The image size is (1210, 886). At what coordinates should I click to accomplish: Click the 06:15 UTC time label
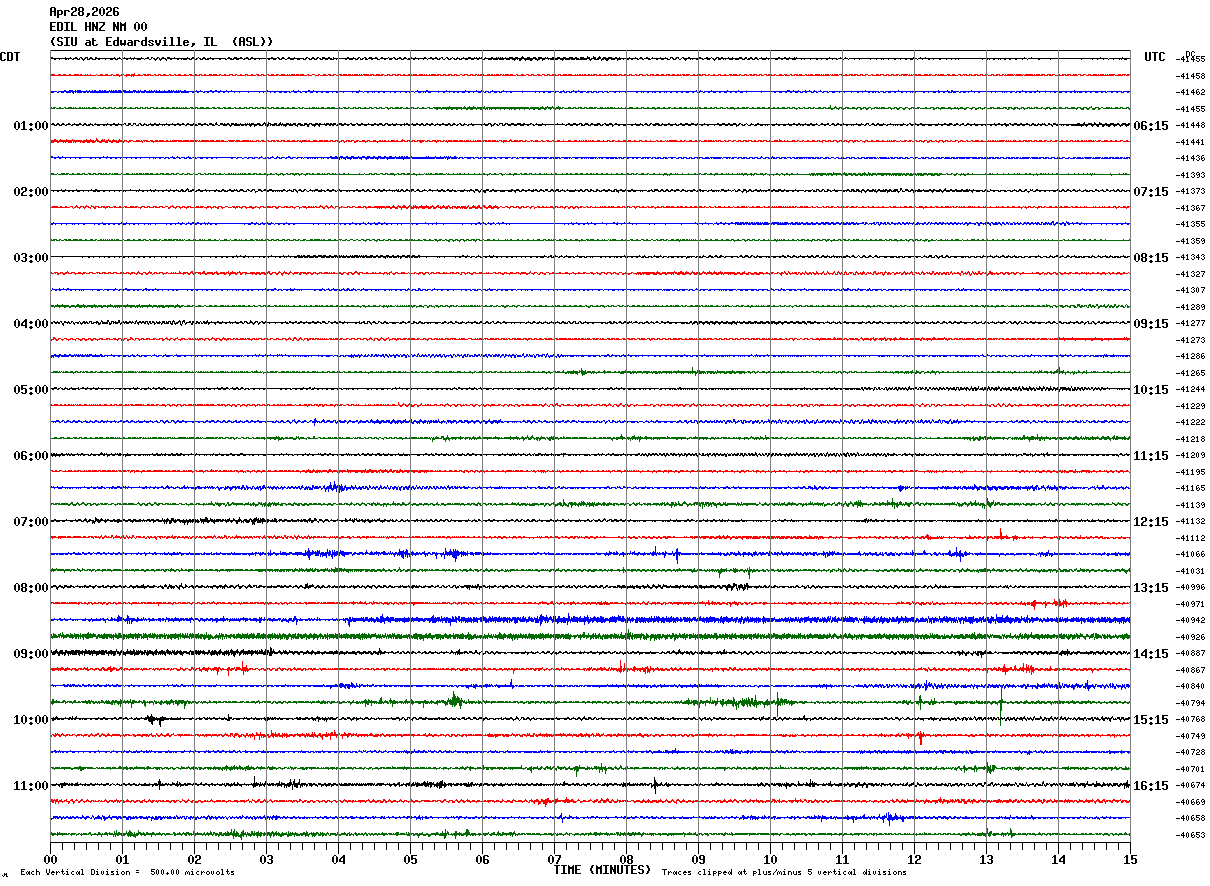click(x=1151, y=126)
